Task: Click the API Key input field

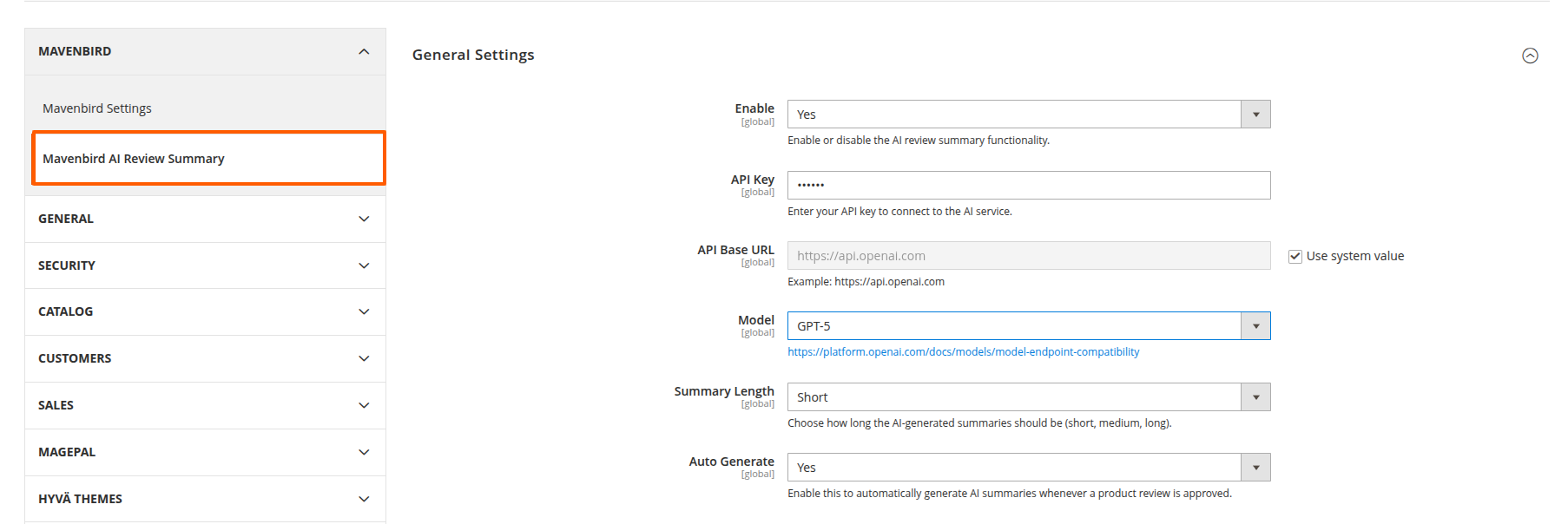Action: point(1029,185)
